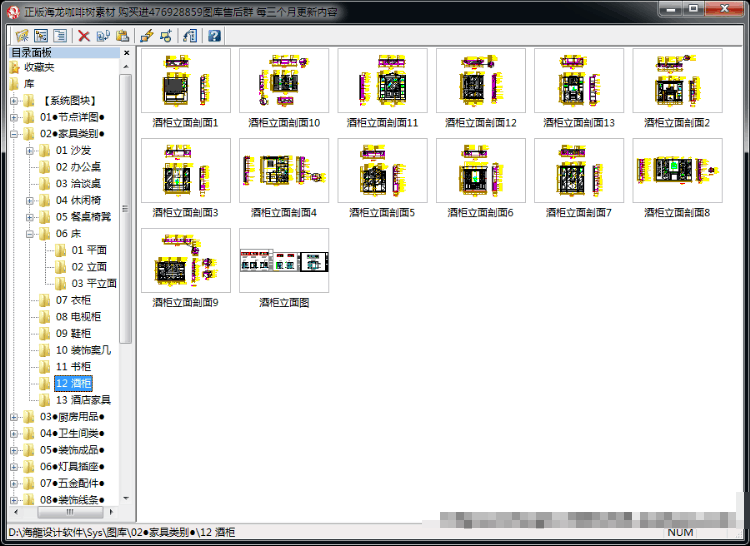This screenshot has width=750, height=546.
Task: Click the open library folder toolbar icon
Action: click(x=22, y=35)
